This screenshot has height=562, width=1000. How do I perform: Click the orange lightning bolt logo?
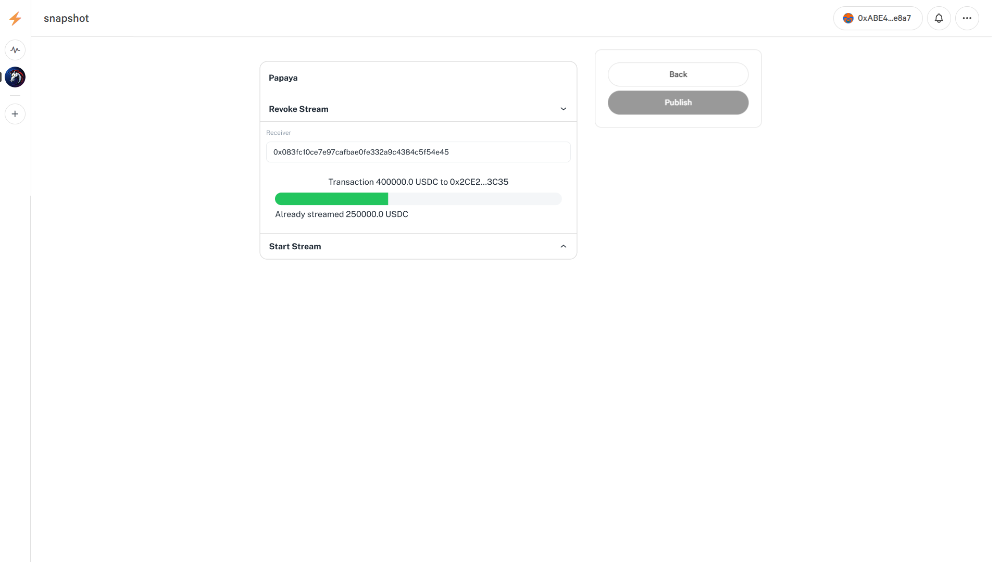(15, 18)
